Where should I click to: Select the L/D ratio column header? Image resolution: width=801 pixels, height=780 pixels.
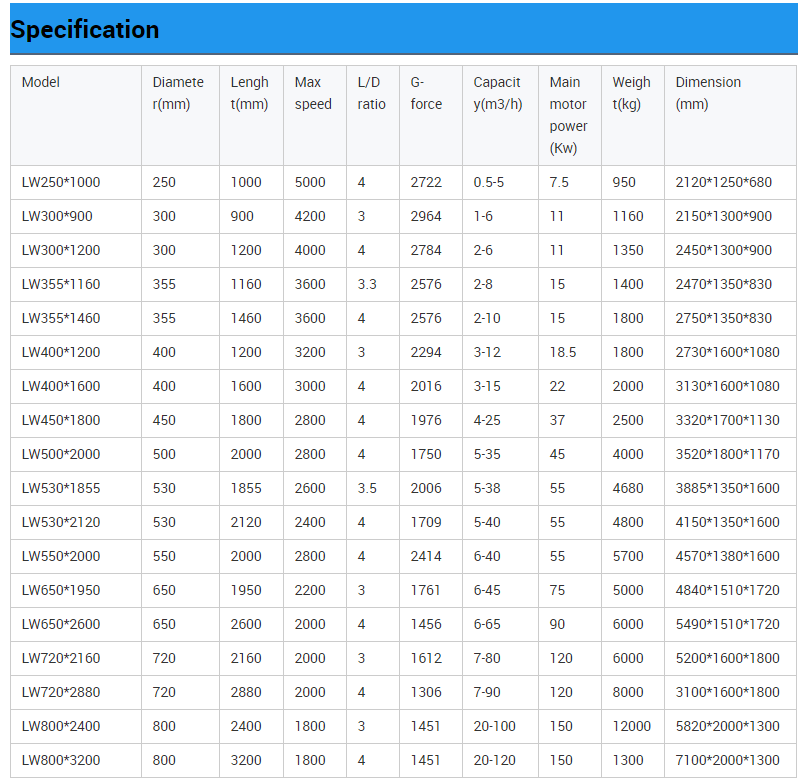tap(370, 91)
